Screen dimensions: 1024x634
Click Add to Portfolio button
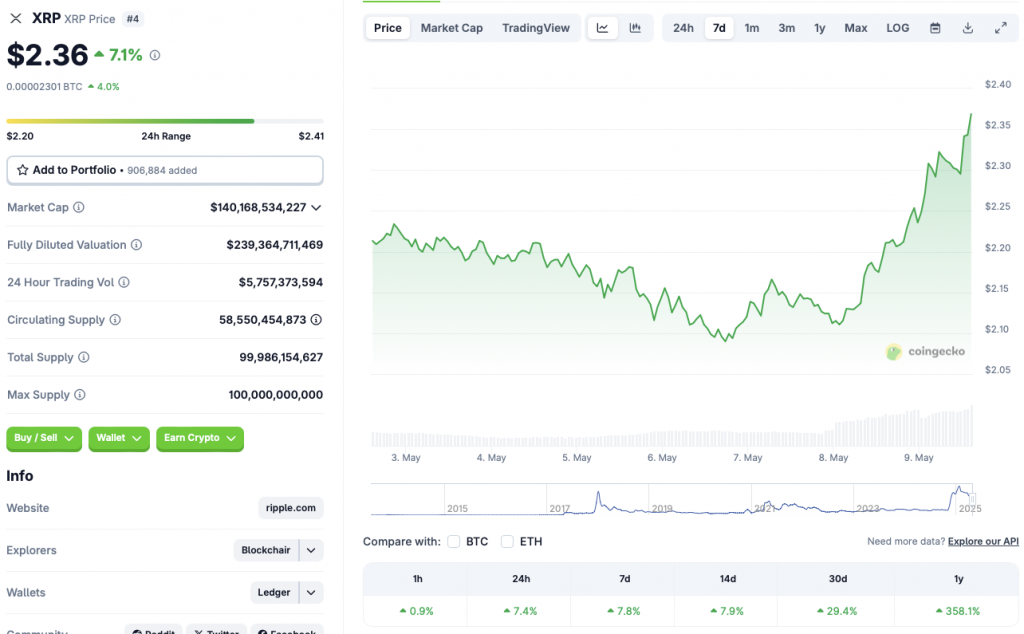[165, 170]
